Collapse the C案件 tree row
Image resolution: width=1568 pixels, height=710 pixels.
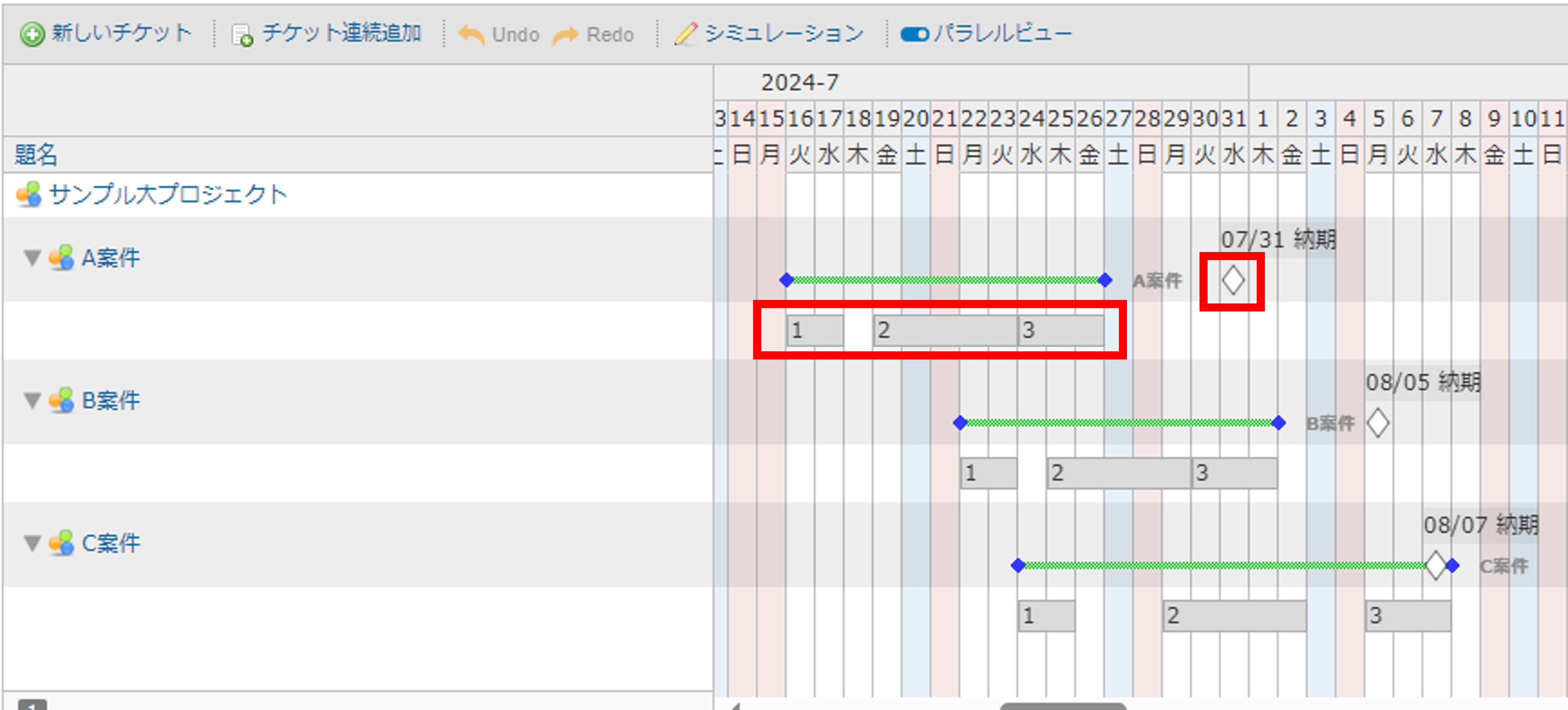click(x=32, y=543)
